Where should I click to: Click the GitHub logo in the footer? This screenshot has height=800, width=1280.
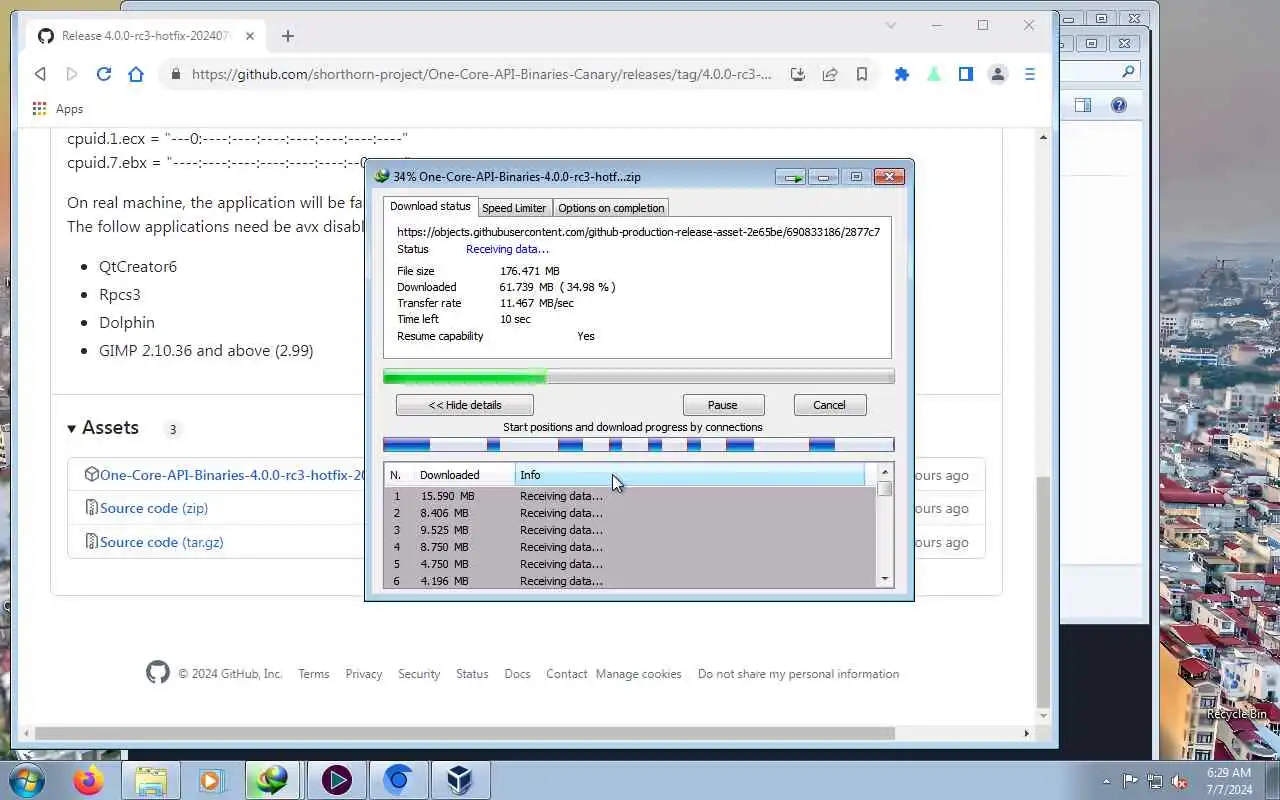click(x=158, y=673)
